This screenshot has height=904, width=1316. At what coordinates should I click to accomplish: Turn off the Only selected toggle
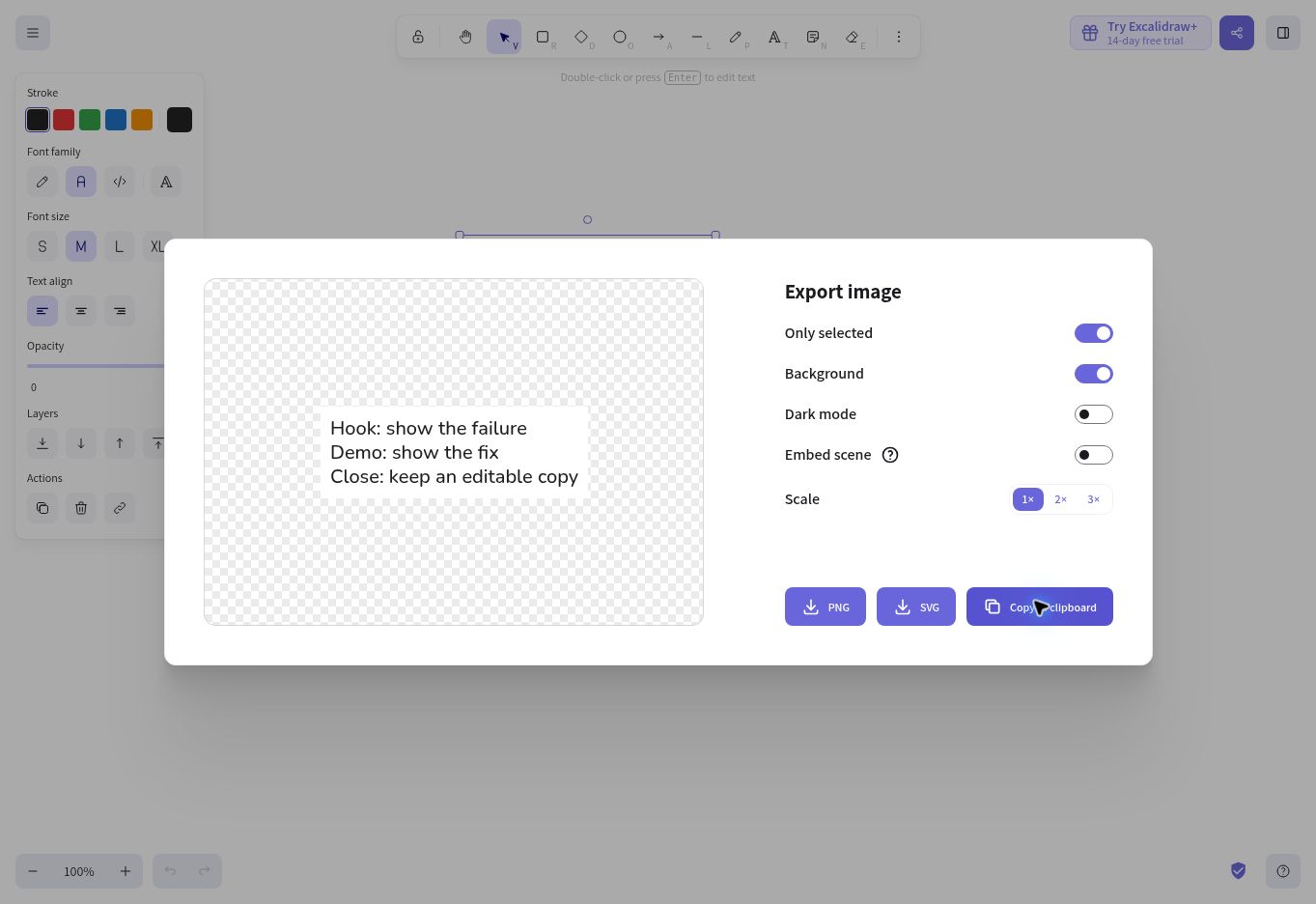1094,333
